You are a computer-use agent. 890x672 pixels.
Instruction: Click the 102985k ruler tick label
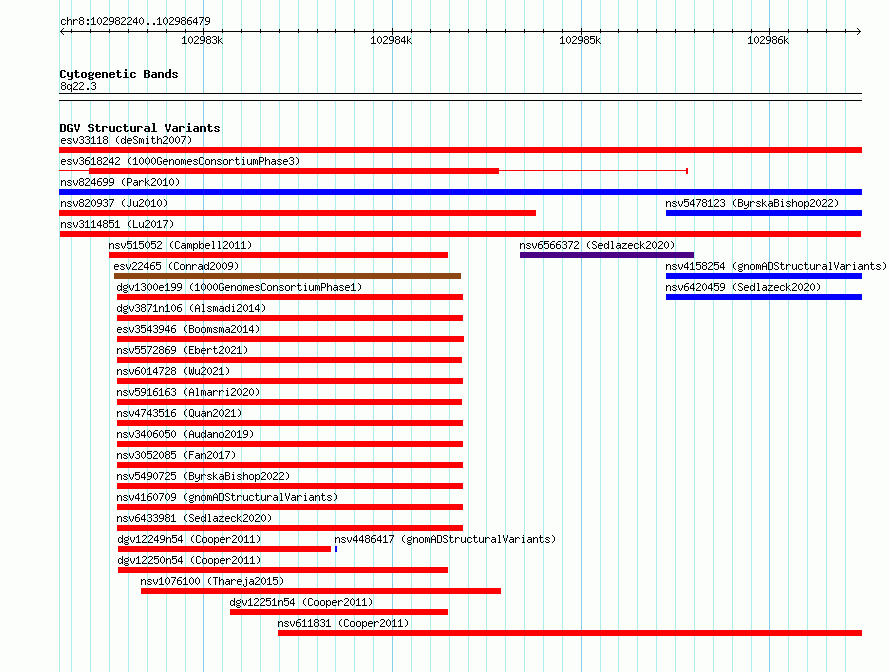click(x=580, y=40)
